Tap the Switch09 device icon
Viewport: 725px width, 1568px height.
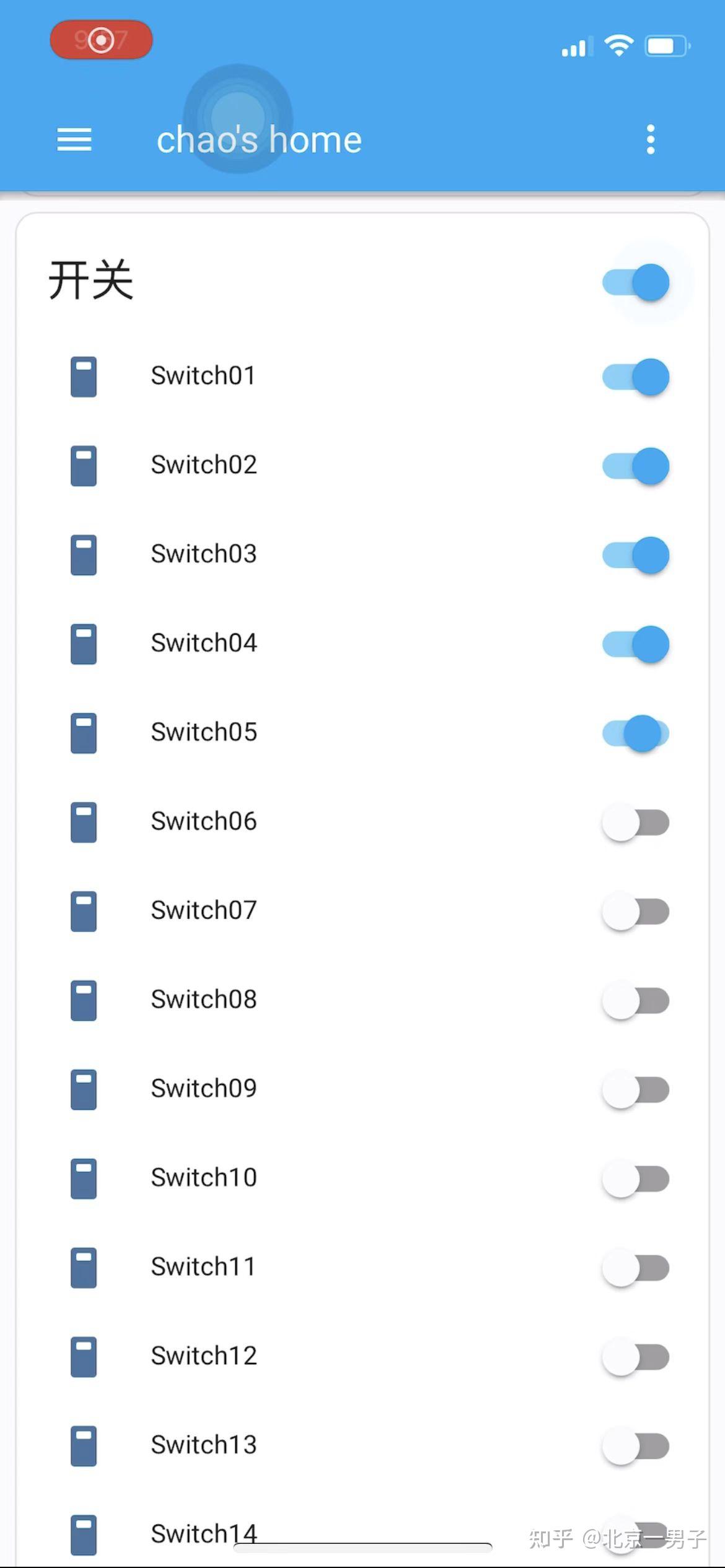click(x=84, y=1089)
